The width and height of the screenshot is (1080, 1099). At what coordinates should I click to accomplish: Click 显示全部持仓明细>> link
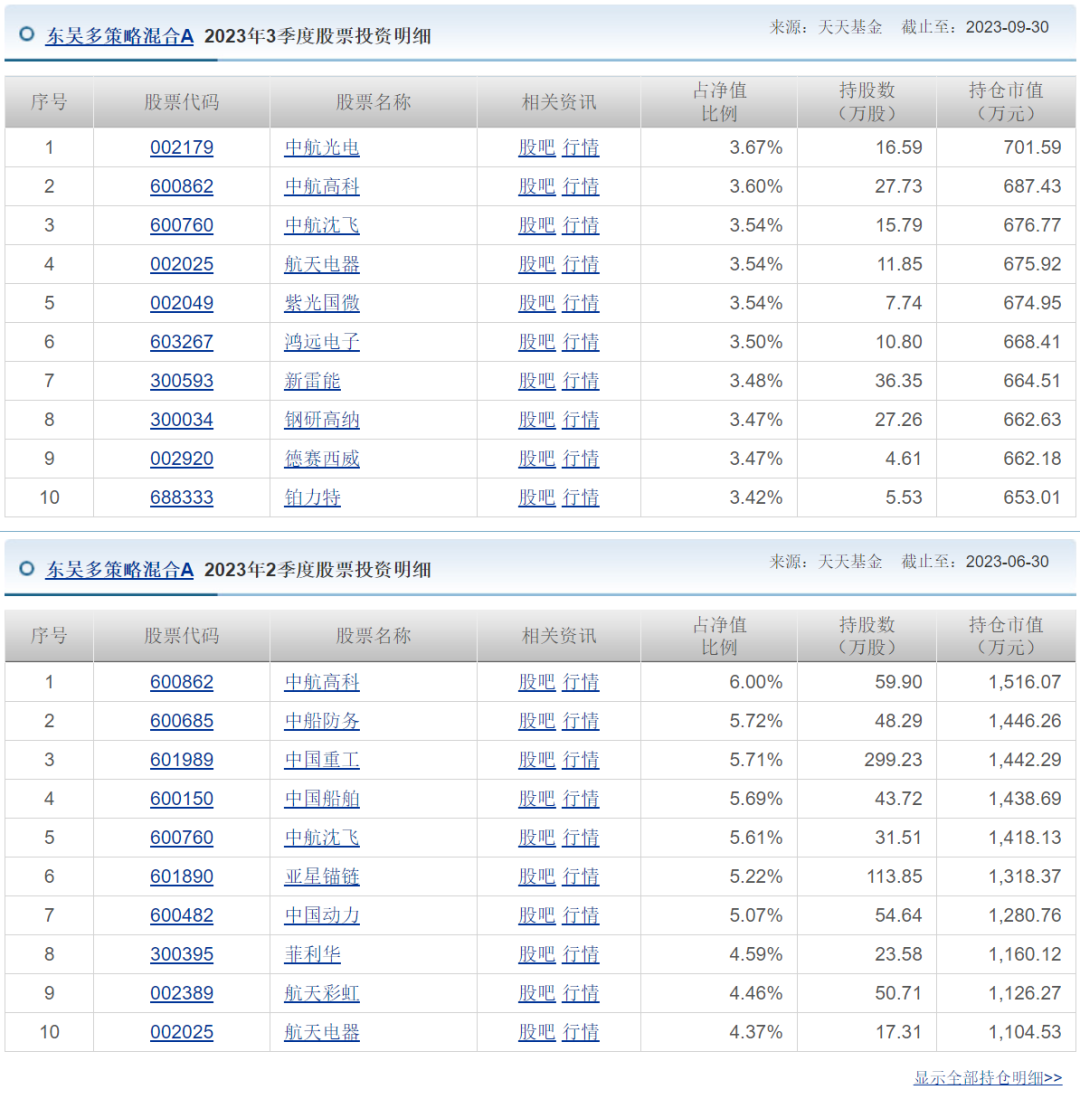tap(987, 1078)
